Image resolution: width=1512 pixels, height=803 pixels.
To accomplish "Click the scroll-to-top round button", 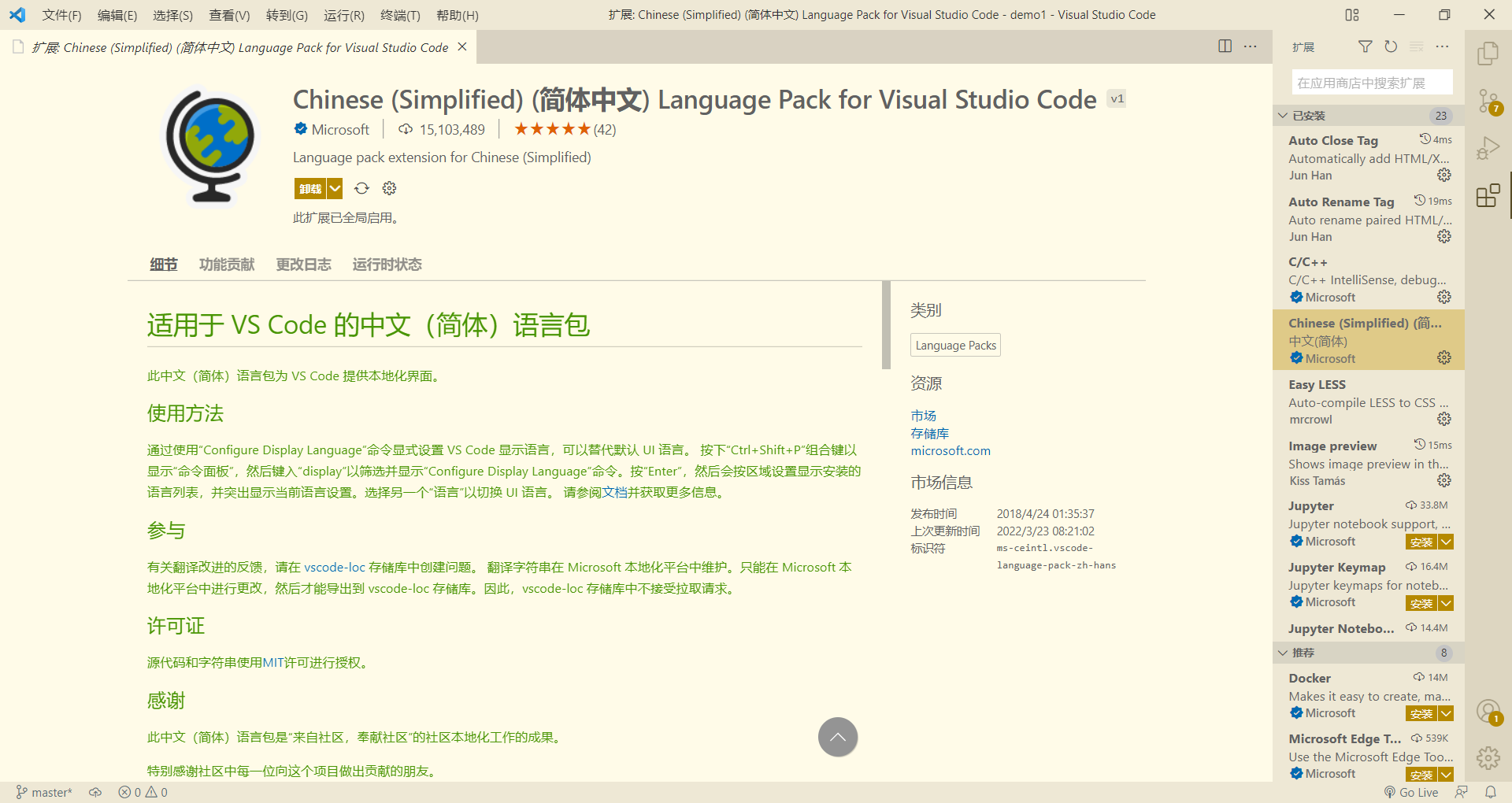I will coord(838,737).
